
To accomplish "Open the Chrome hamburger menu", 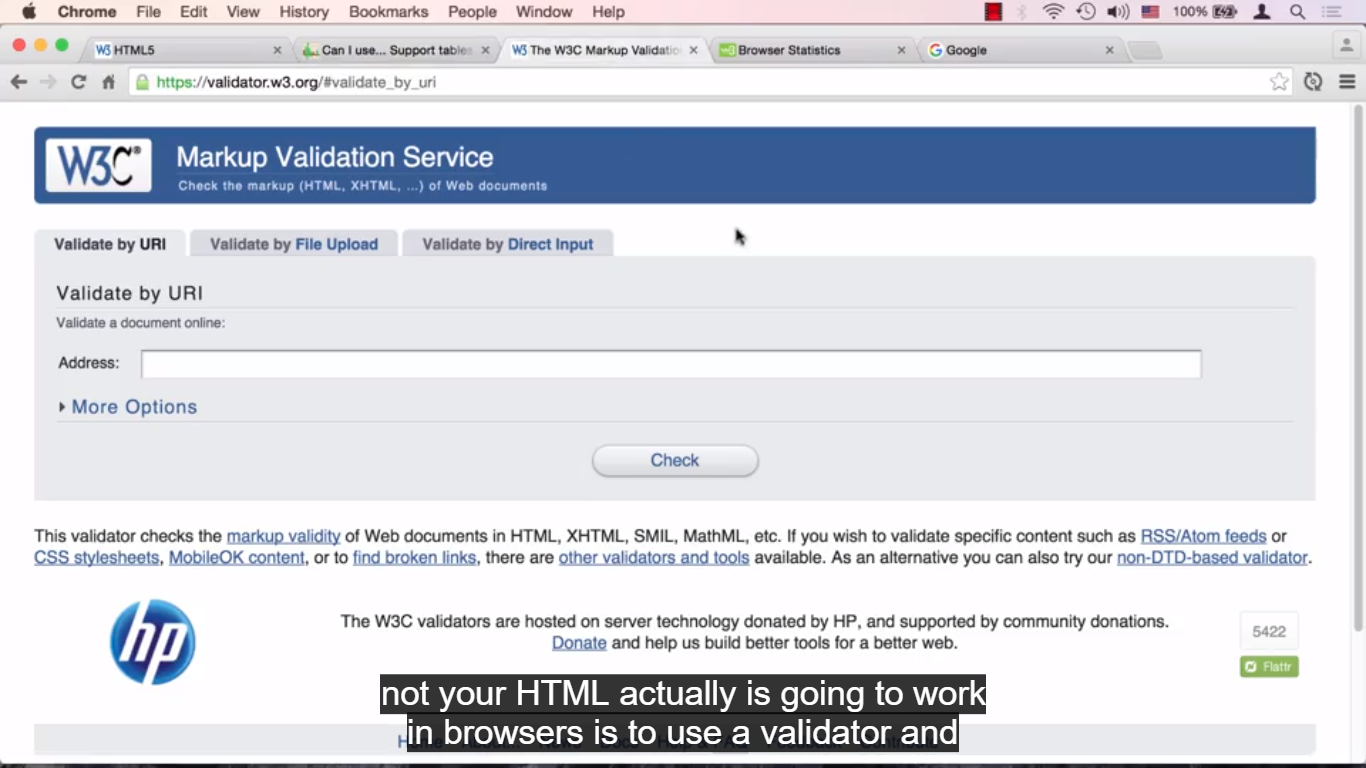I will 1347,82.
